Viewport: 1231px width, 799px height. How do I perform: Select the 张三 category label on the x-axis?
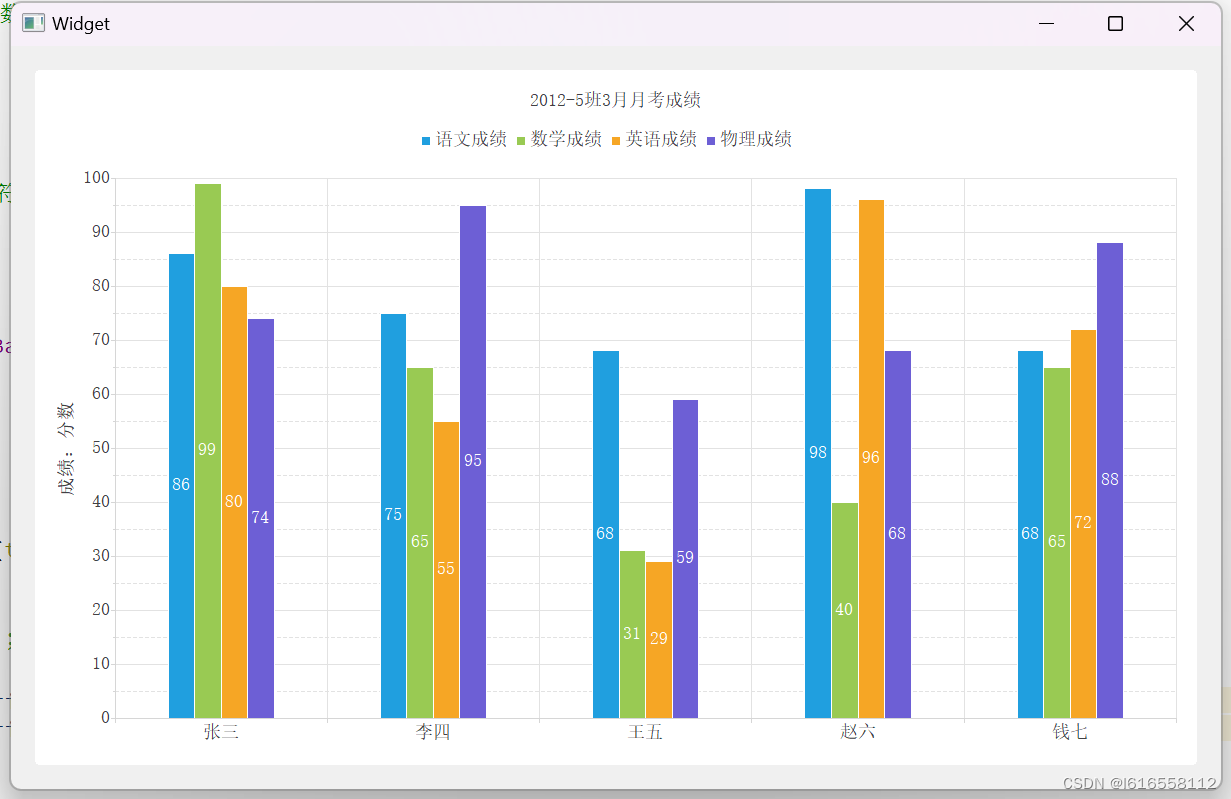point(220,732)
